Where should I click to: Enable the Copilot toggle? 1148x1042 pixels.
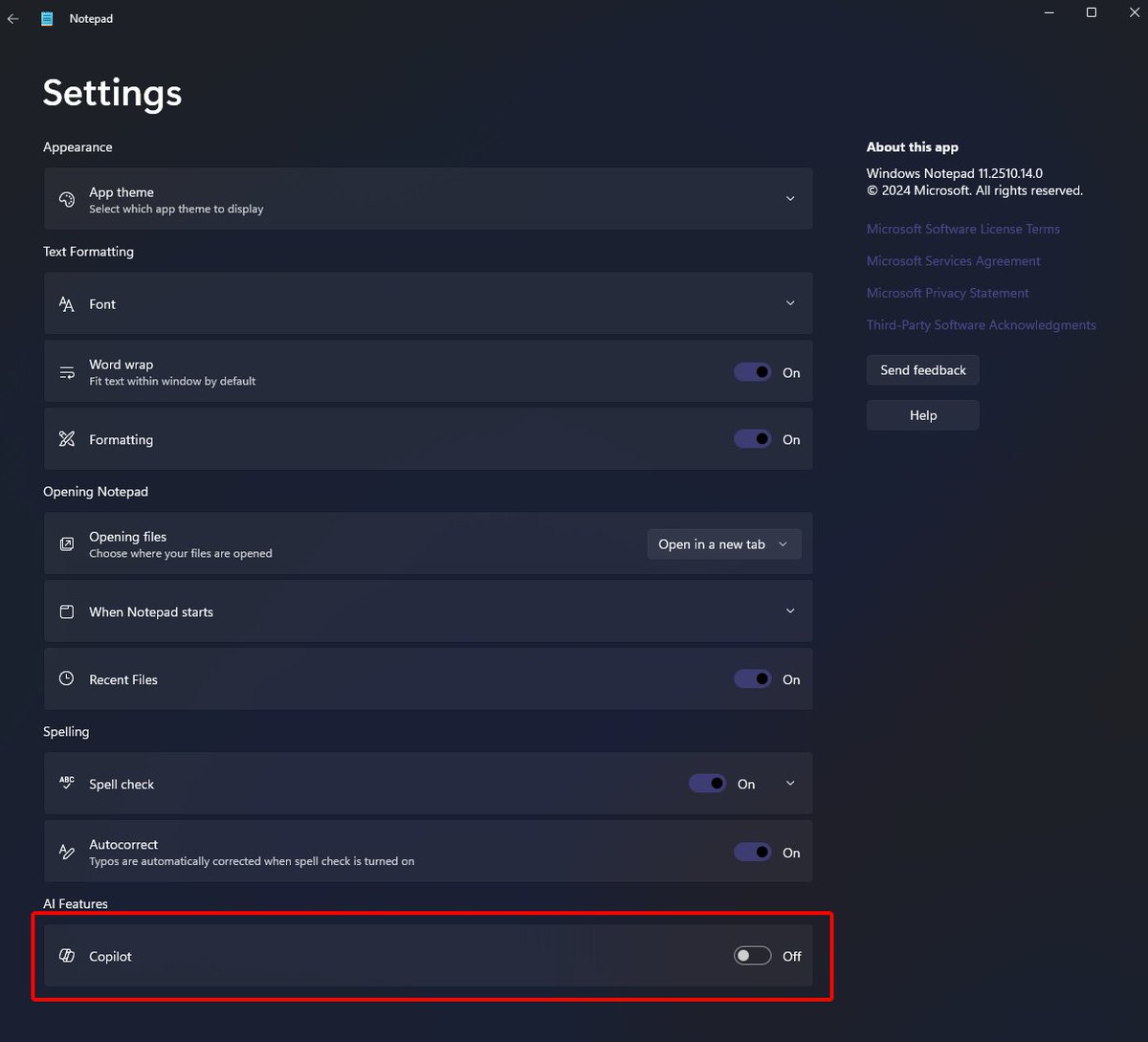753,956
